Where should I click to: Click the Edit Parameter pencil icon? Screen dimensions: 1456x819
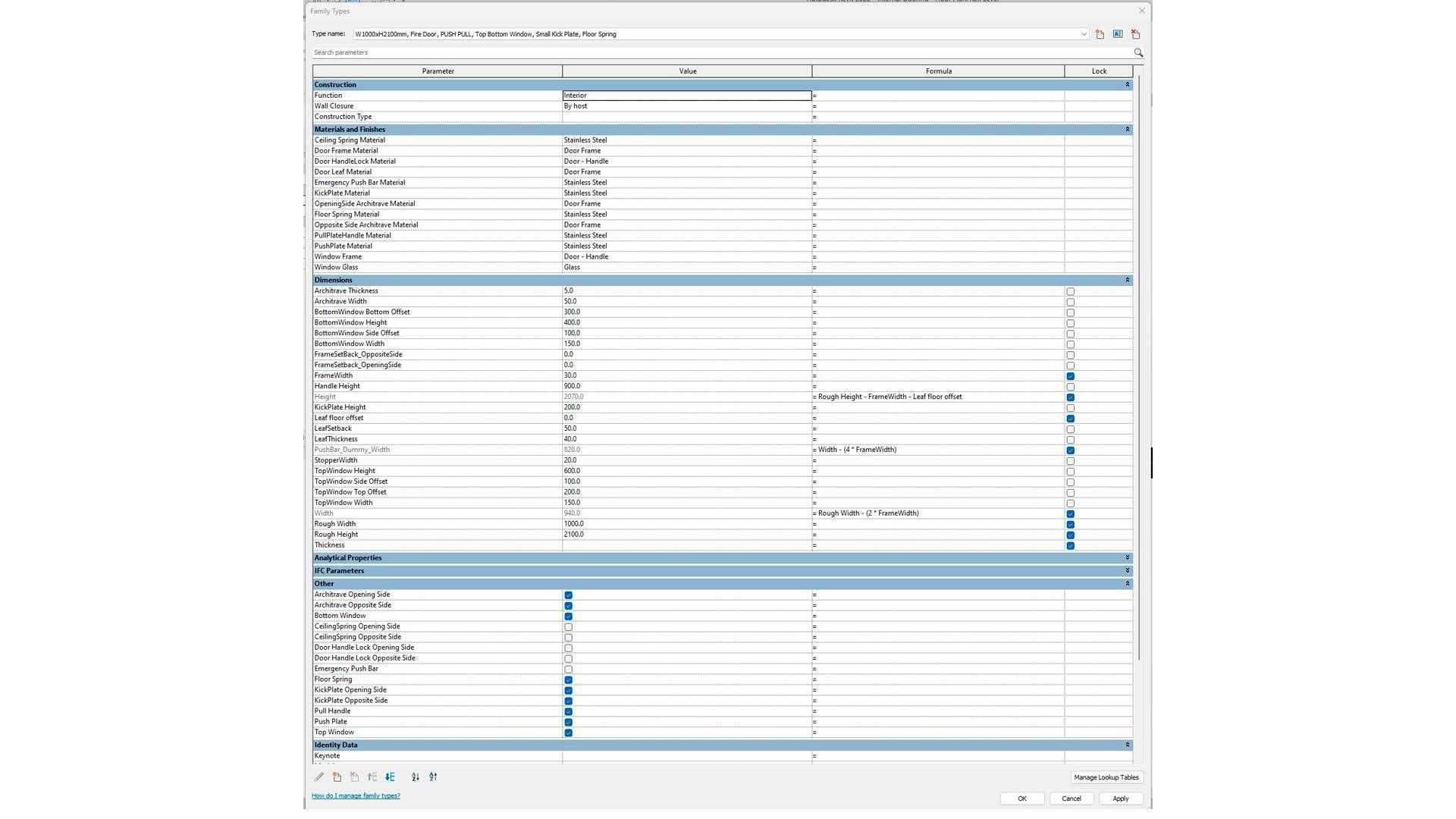pos(319,777)
